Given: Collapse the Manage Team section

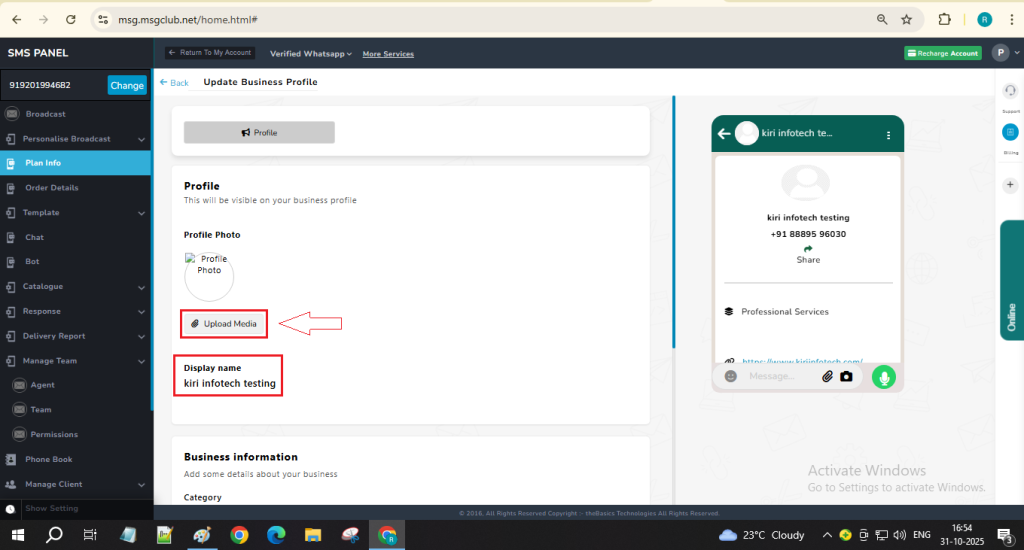Looking at the screenshot, I should click(x=141, y=361).
